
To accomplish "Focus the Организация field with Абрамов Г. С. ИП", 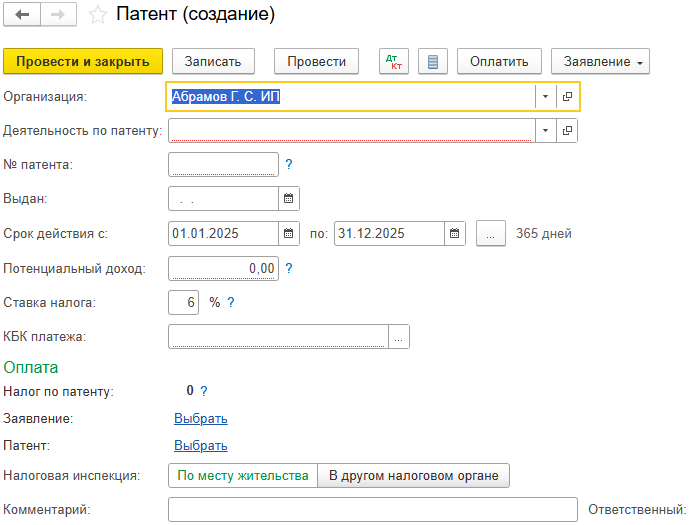I will pos(352,96).
